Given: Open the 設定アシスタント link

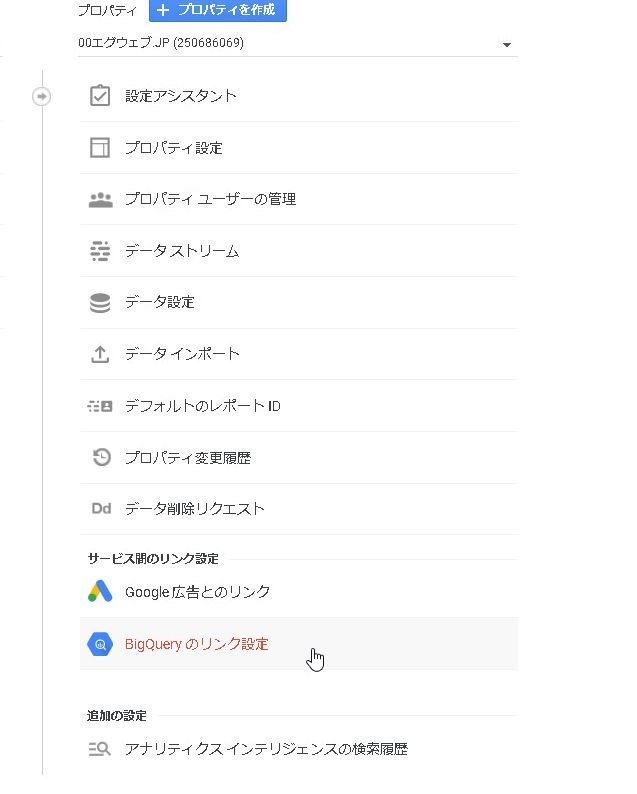Looking at the screenshot, I should pos(181,96).
